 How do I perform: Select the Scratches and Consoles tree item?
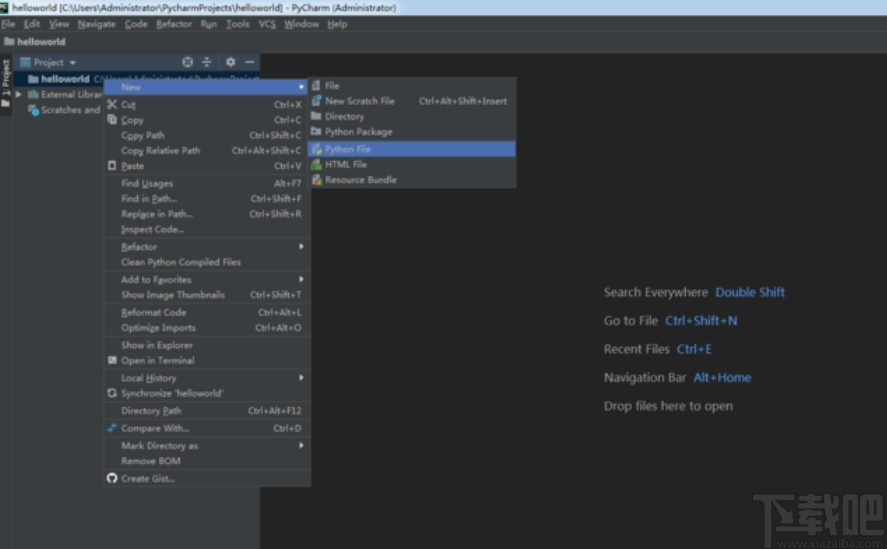(68, 110)
